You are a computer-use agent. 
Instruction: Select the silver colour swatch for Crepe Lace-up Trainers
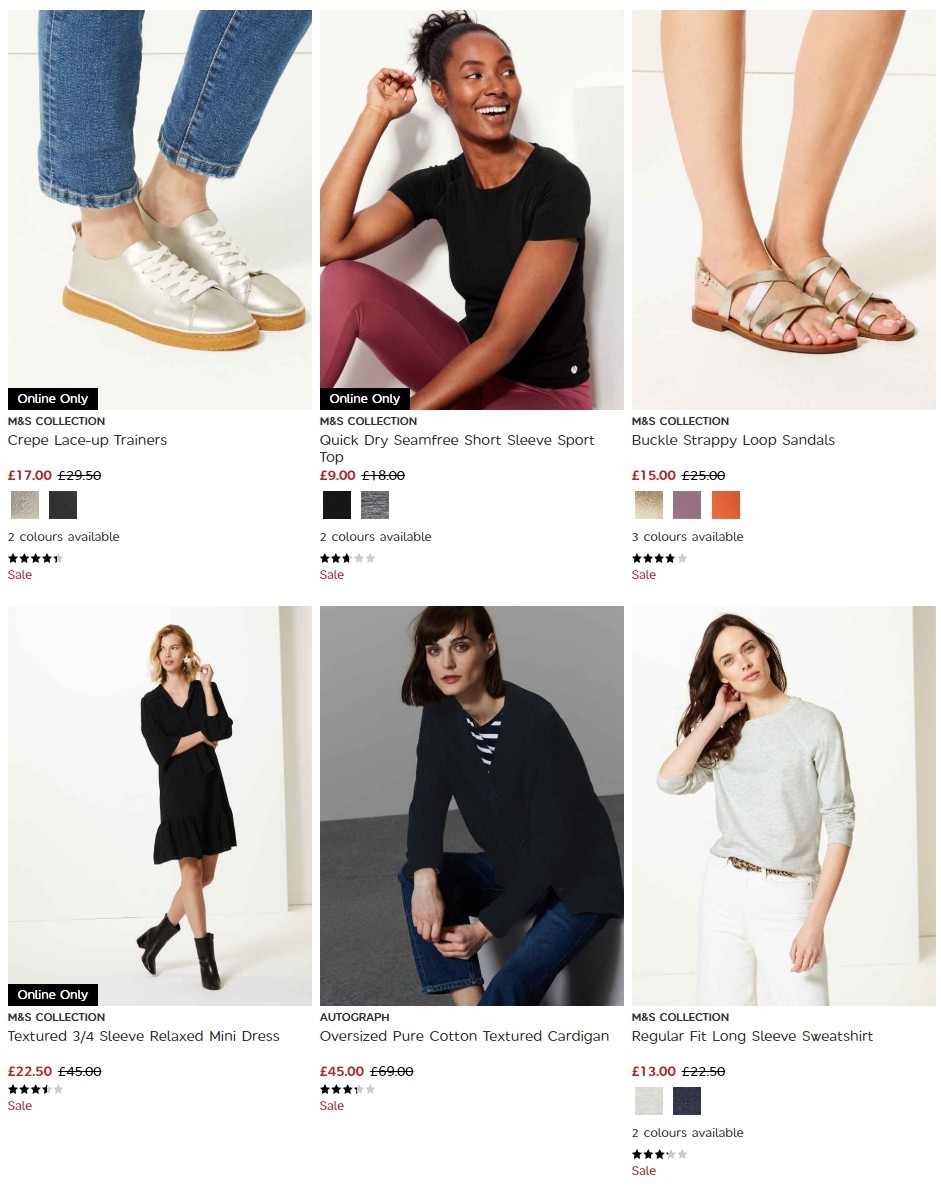coord(24,505)
